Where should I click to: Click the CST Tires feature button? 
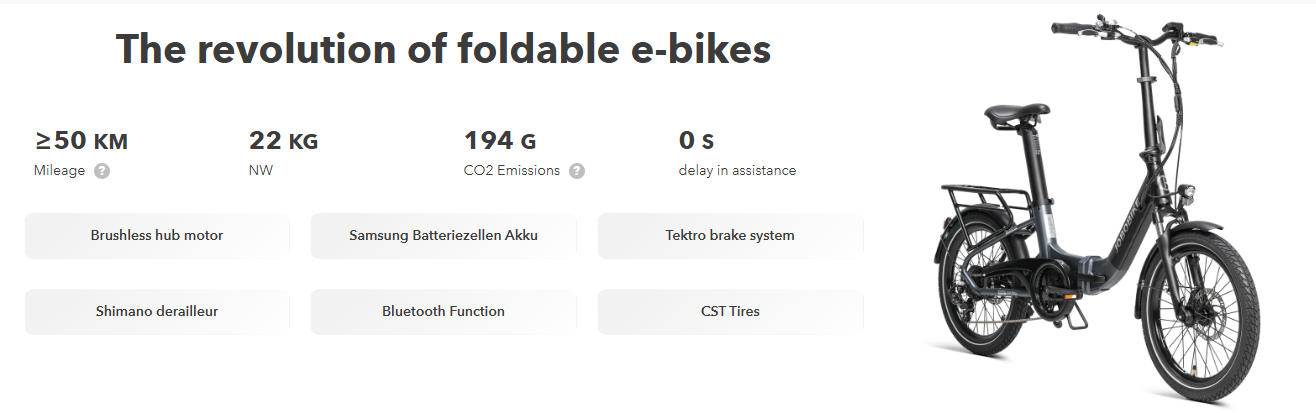point(730,311)
